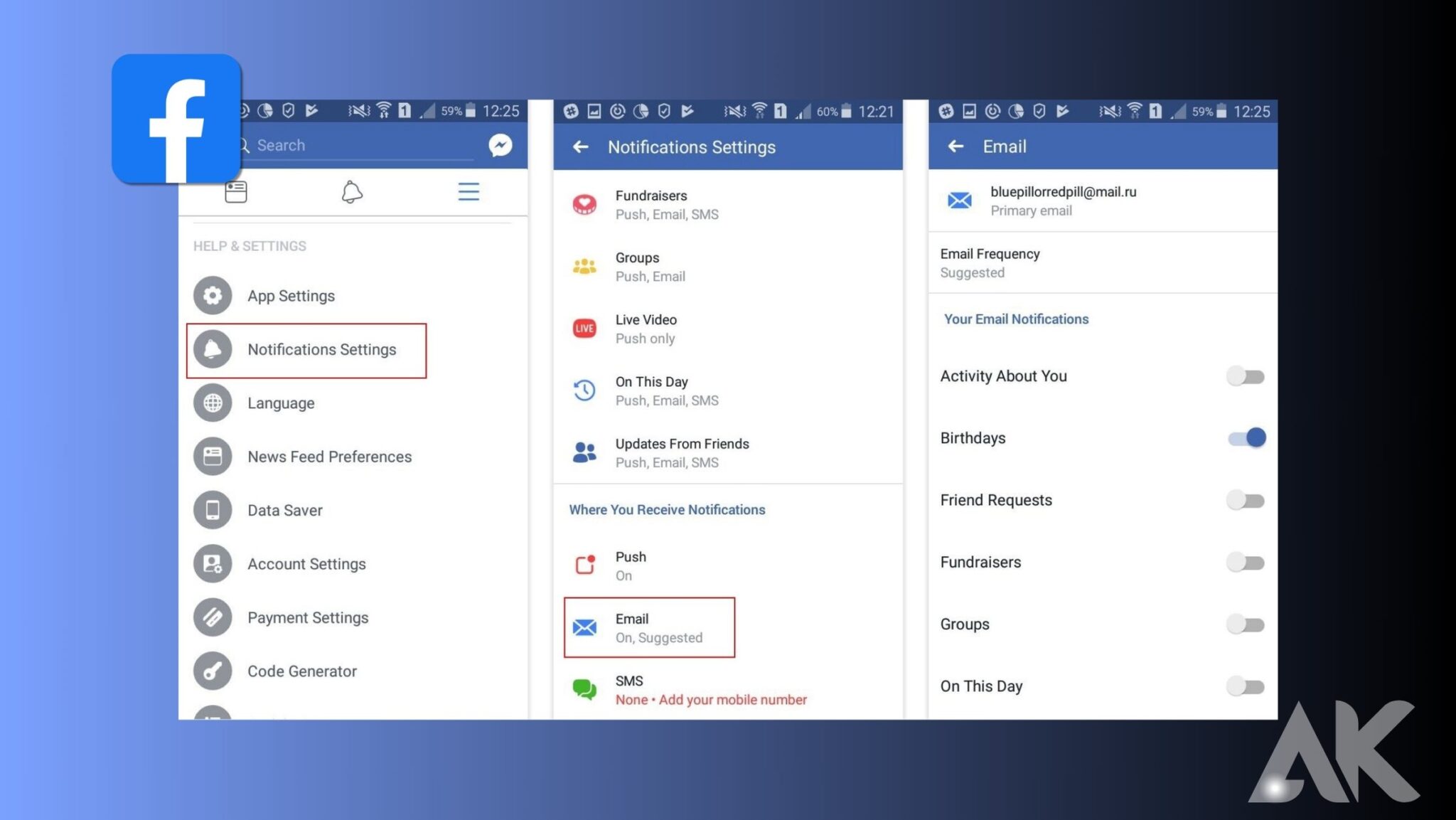Open the Push notifications setting
The height and width of the screenshot is (820, 1456).
click(x=631, y=565)
